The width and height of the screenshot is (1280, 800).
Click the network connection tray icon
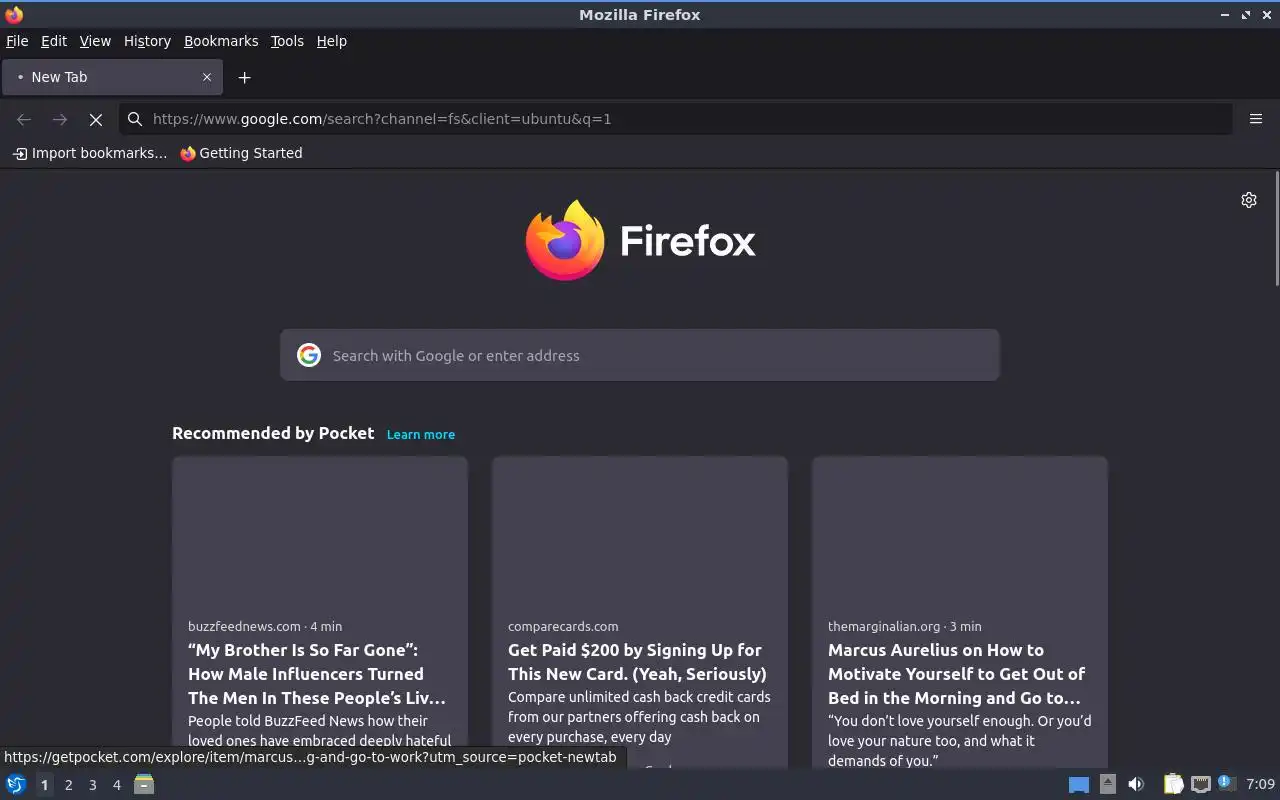coord(1200,785)
